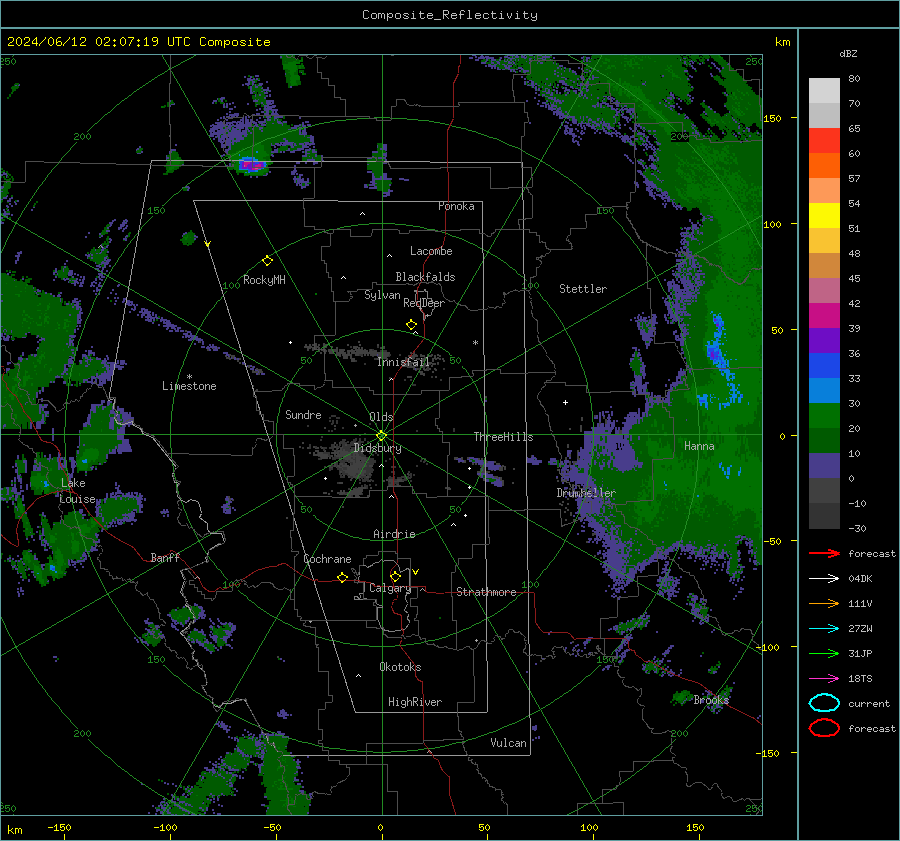This screenshot has height=841, width=900.
Task: Click the Calgary label
Action: (390, 588)
